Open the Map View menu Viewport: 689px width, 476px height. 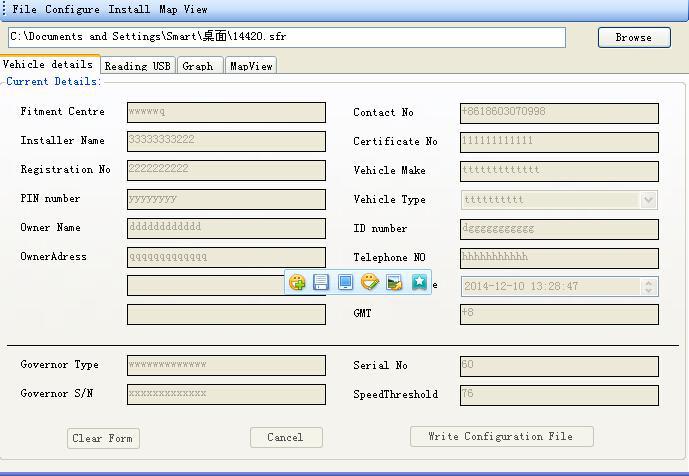coord(183,9)
